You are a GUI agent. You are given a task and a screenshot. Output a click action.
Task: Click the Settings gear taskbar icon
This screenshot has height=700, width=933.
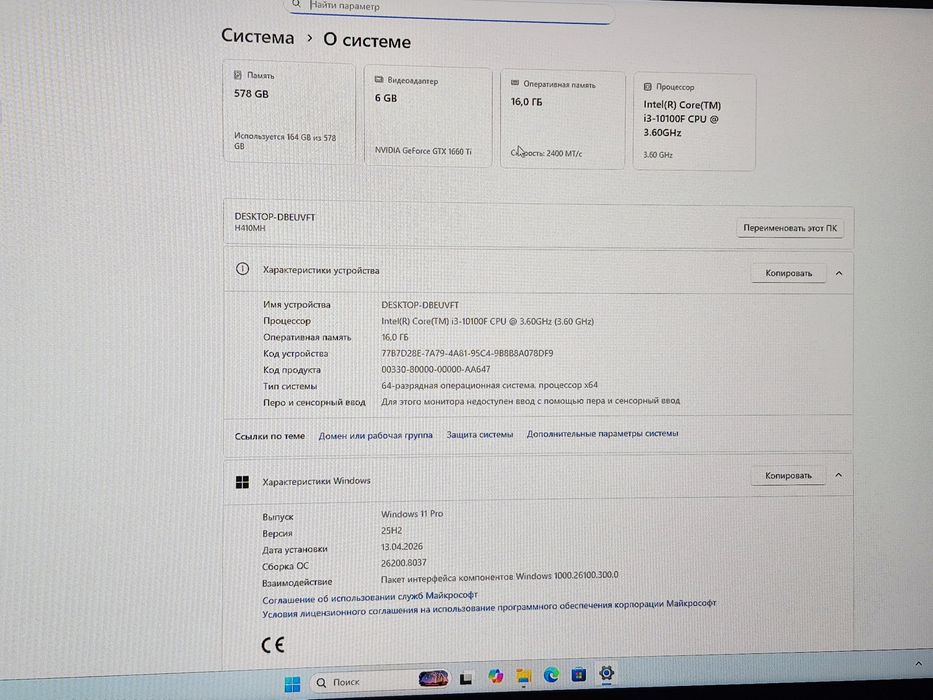606,673
